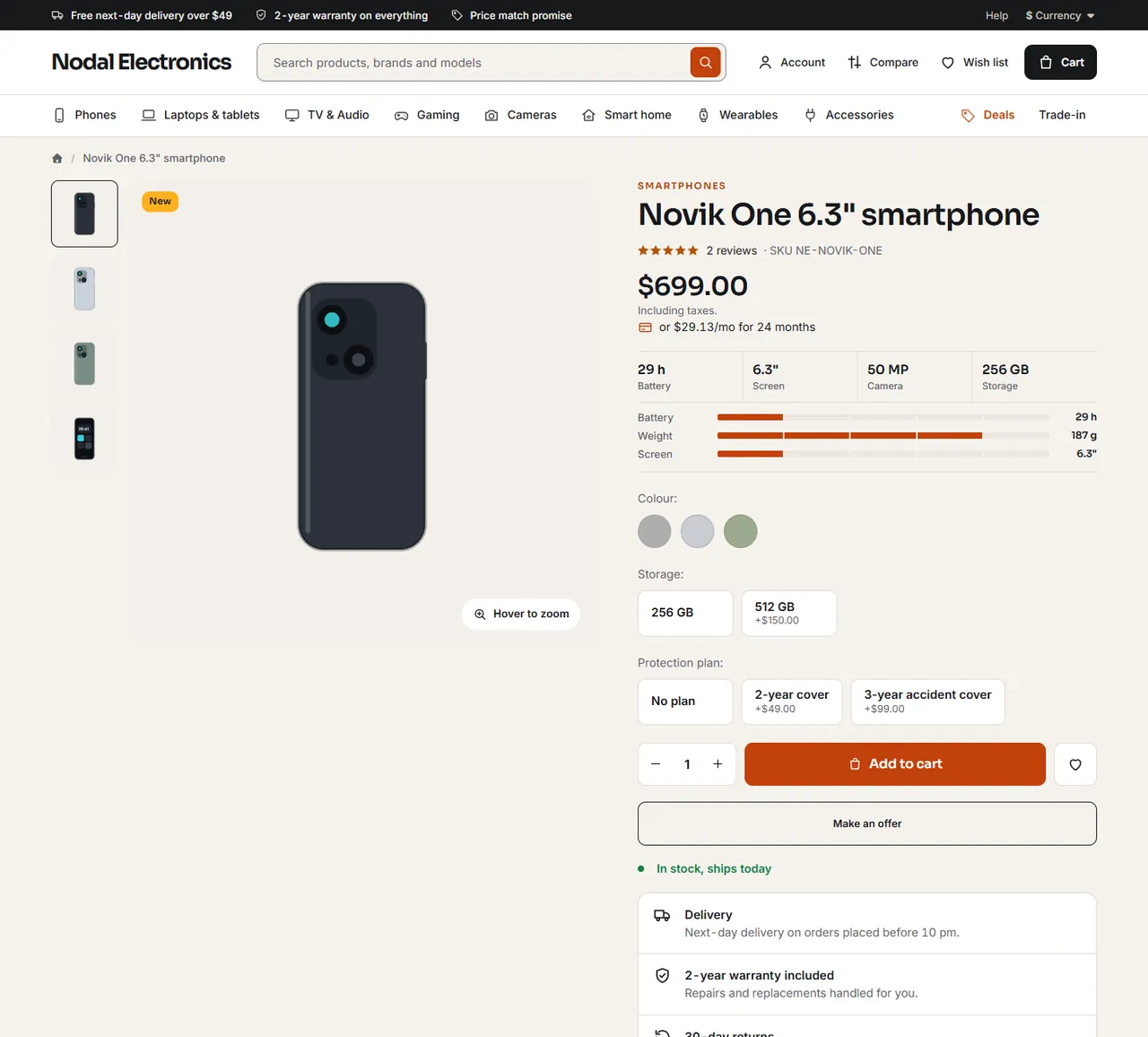Increase quantity with the plus button
1148x1037 pixels.
coord(717,764)
